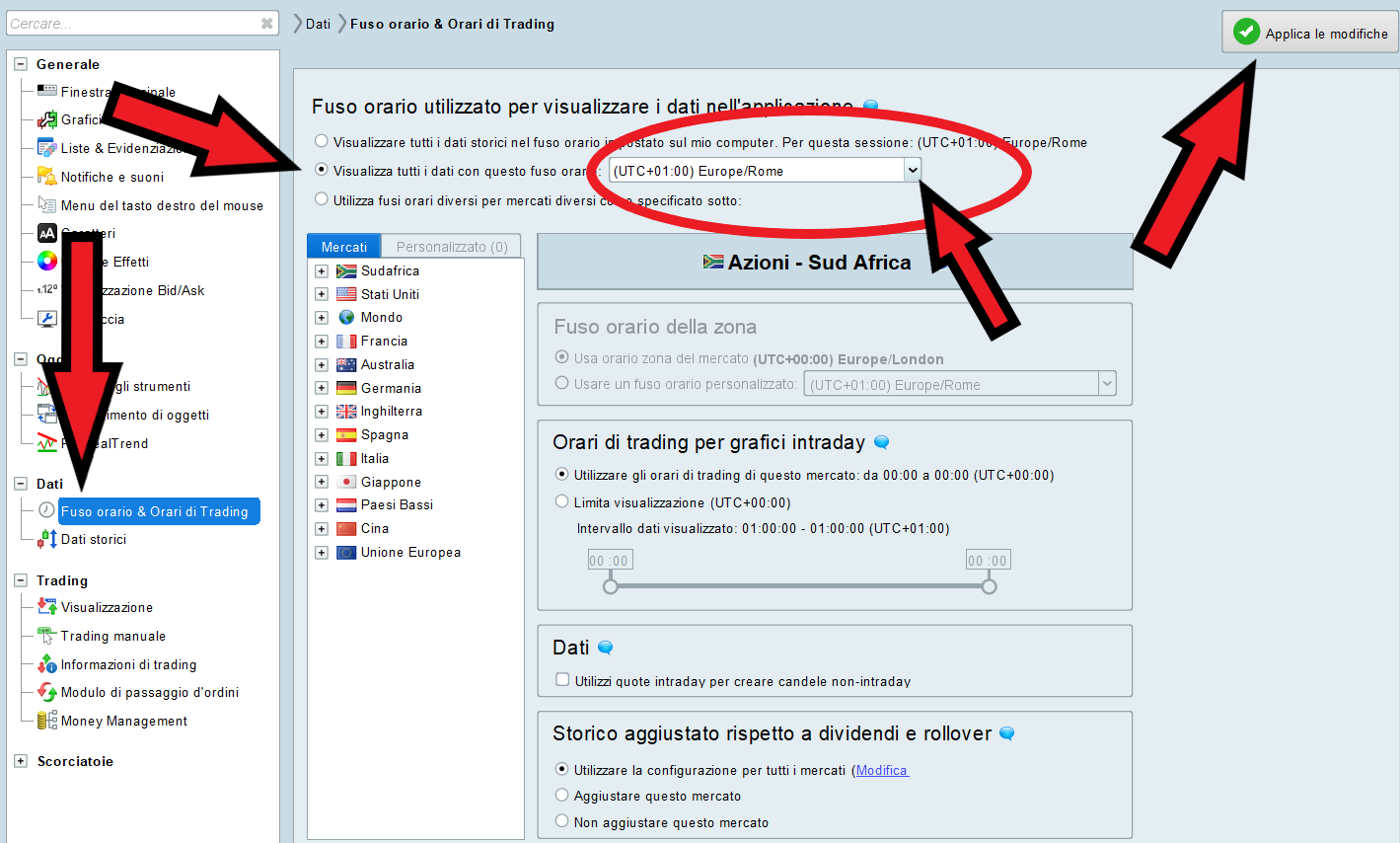Click the Informazioni di trading icon
The height and width of the screenshot is (843, 1400).
46,664
